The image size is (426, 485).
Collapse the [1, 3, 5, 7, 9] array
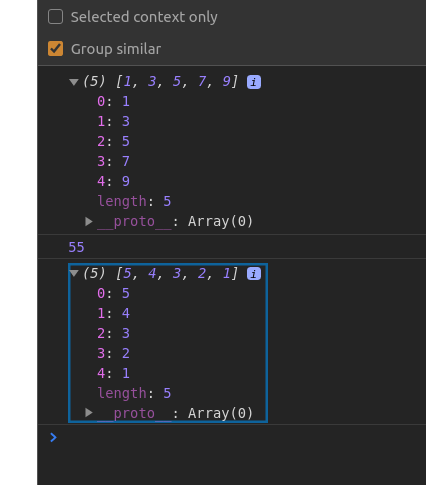click(74, 82)
